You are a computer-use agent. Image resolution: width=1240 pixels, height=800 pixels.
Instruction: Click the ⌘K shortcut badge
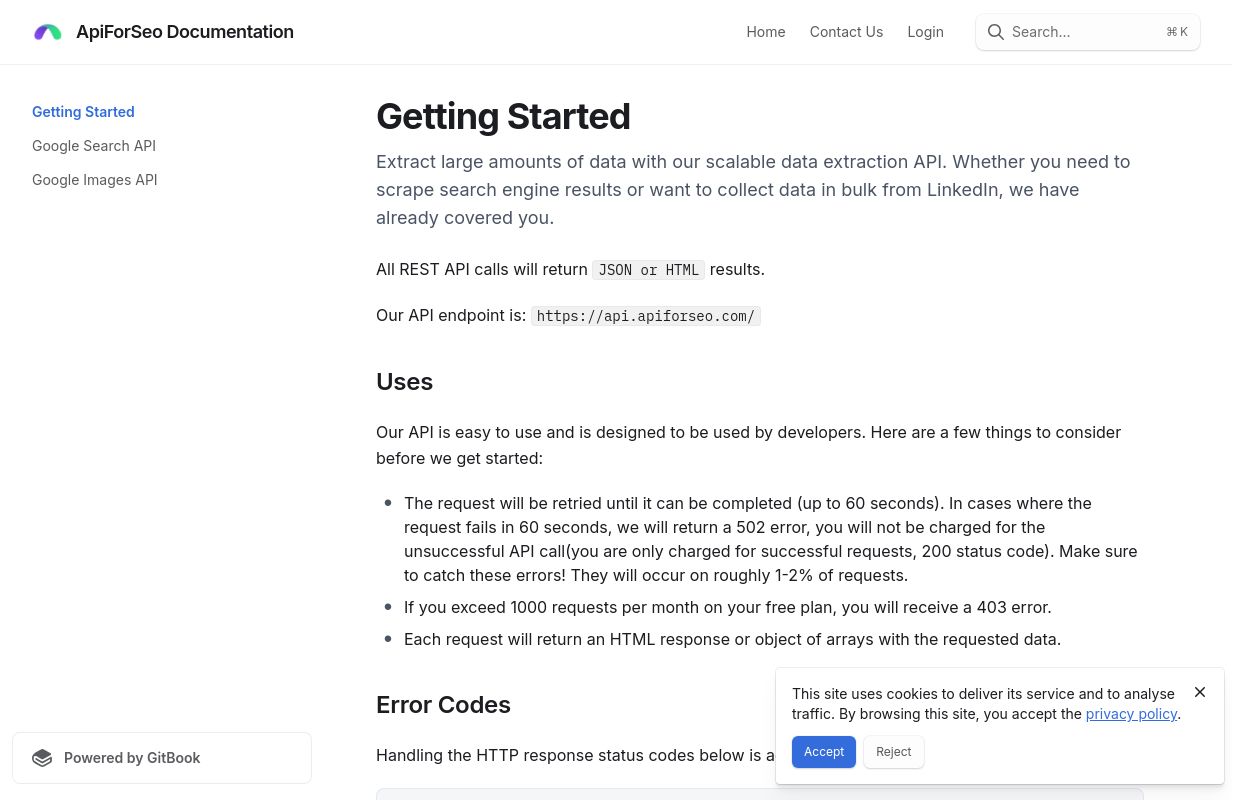coord(1177,32)
